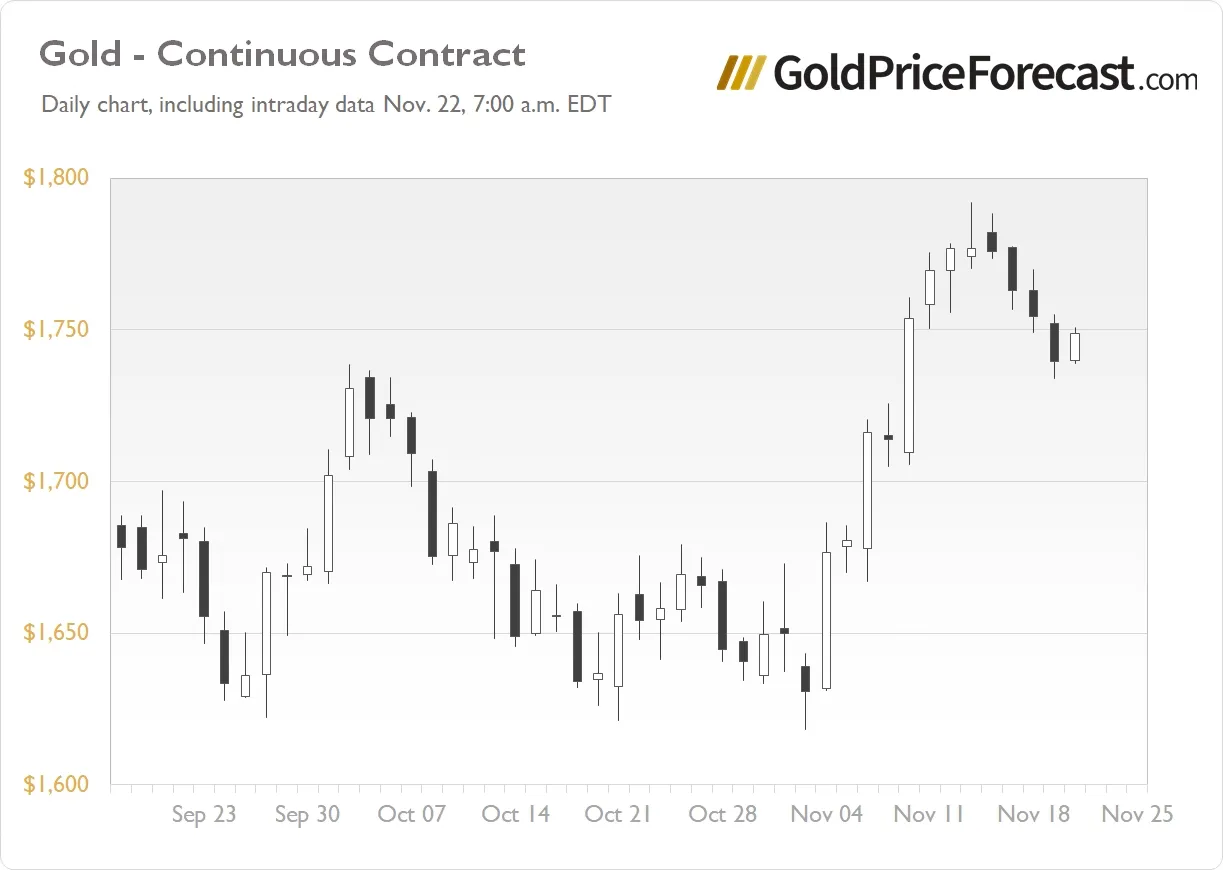
Task: Select the Sep 30 date label
Action: [307, 814]
